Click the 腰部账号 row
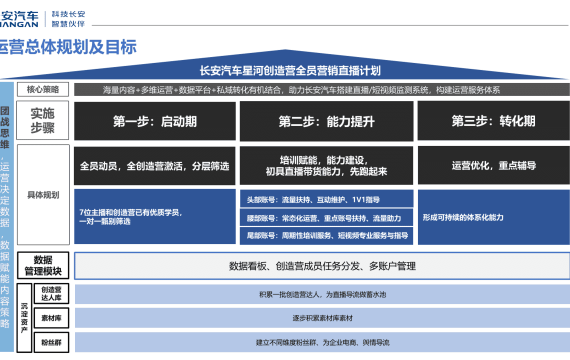This screenshot has width=570, height=360. click(x=326, y=217)
